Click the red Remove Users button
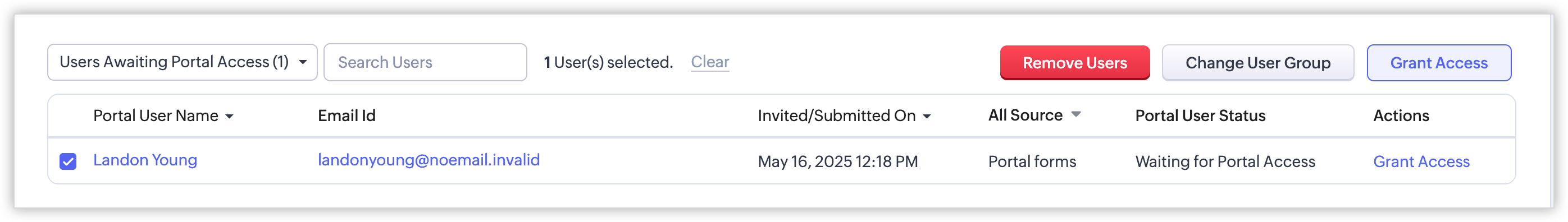1568x222 pixels. click(x=1074, y=63)
